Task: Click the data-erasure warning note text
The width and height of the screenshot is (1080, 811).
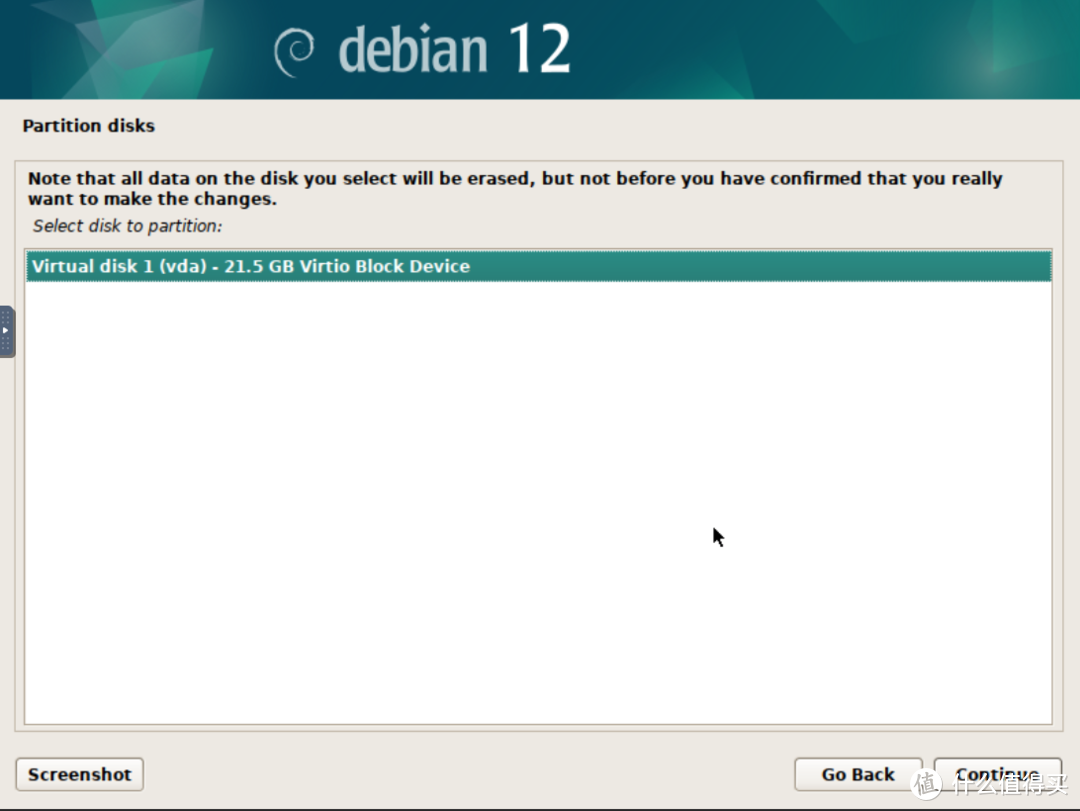Action: tap(515, 188)
